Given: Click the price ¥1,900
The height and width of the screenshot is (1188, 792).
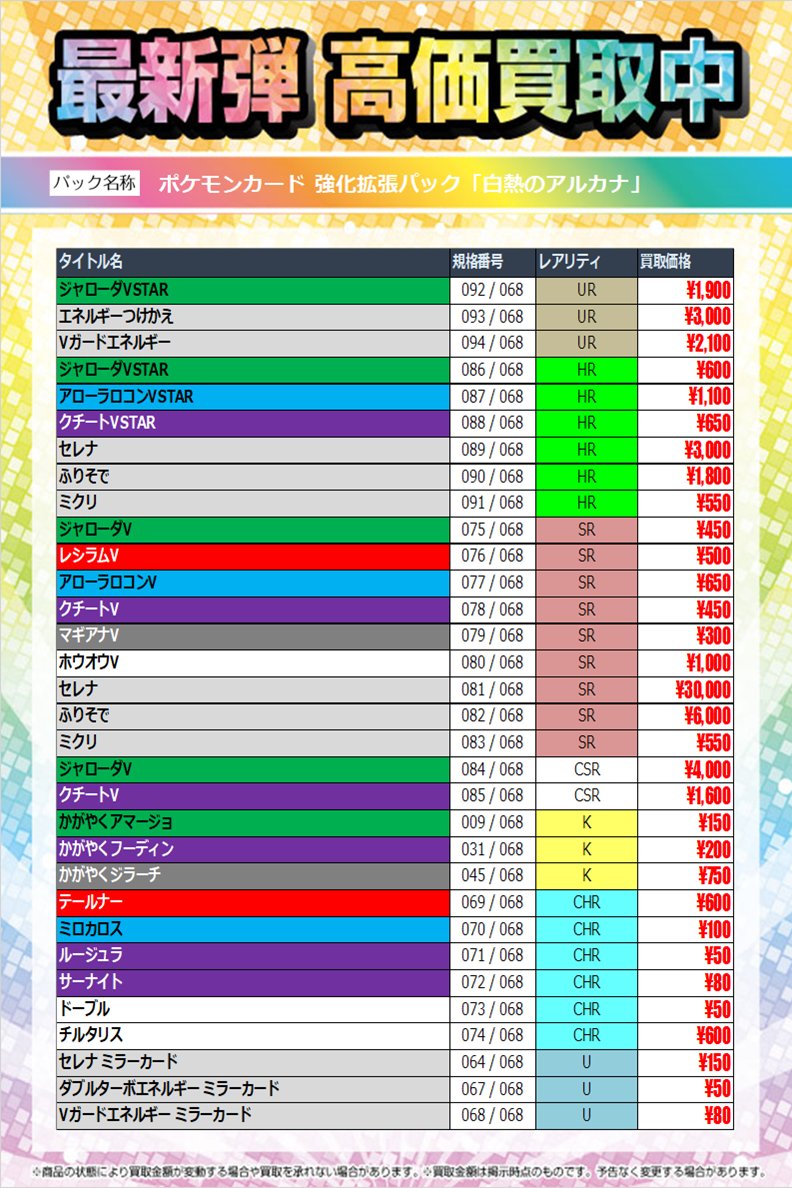Looking at the screenshot, I should 708,290.
